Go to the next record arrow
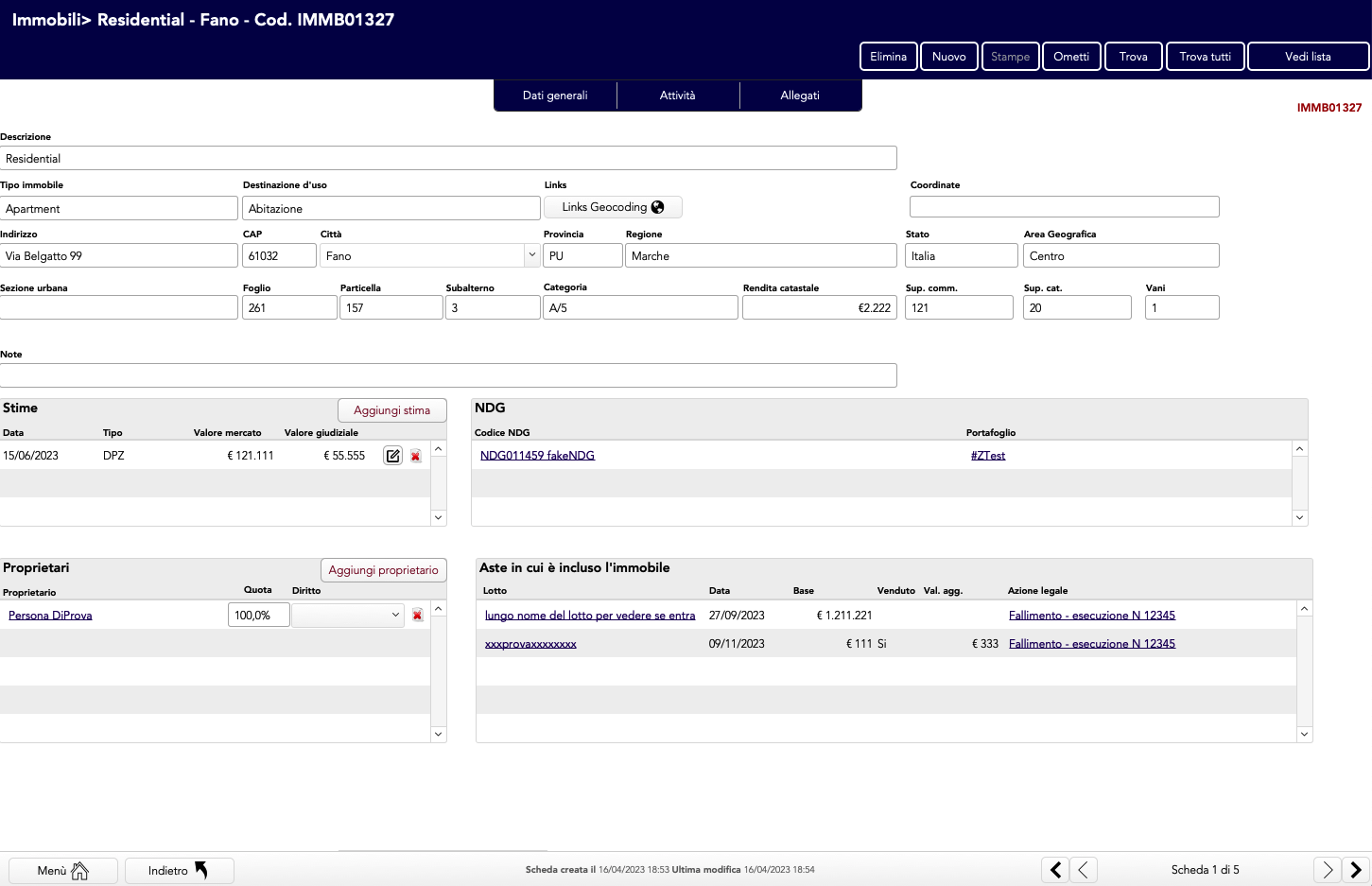1372x886 pixels. 1328,870
